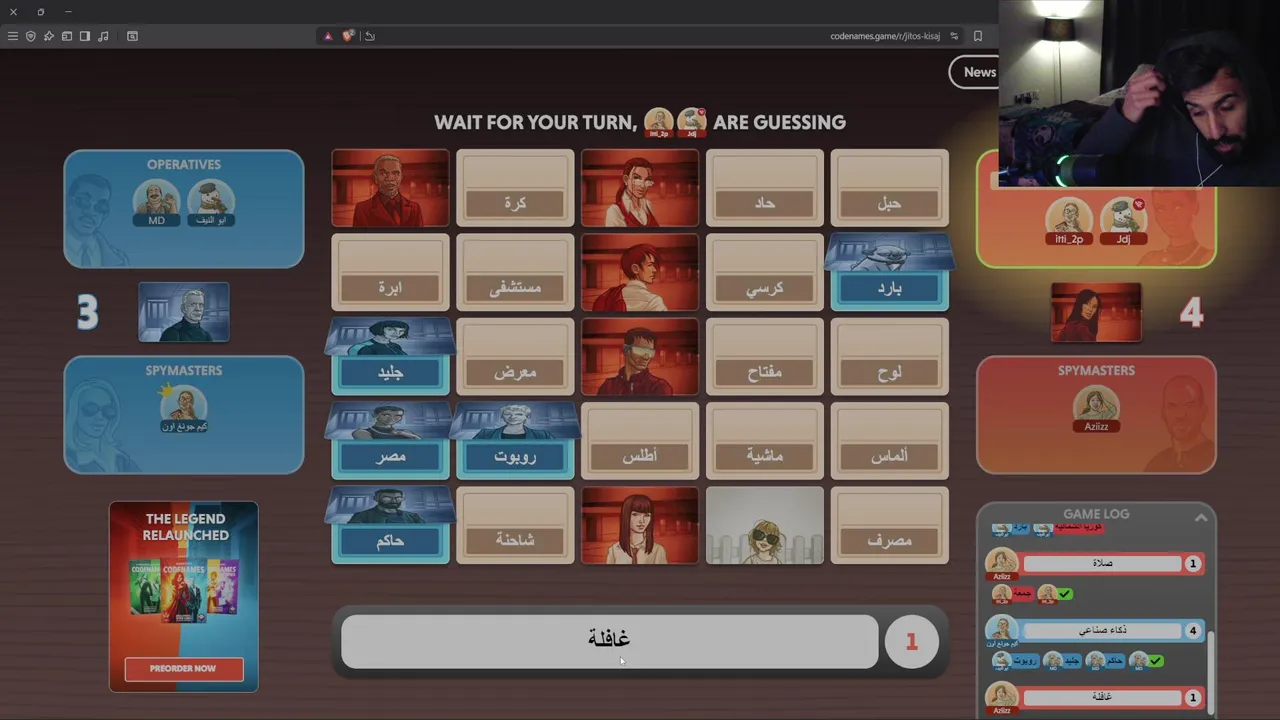
Task: Click red agent card in bottom row
Action: pyautogui.click(x=640, y=526)
